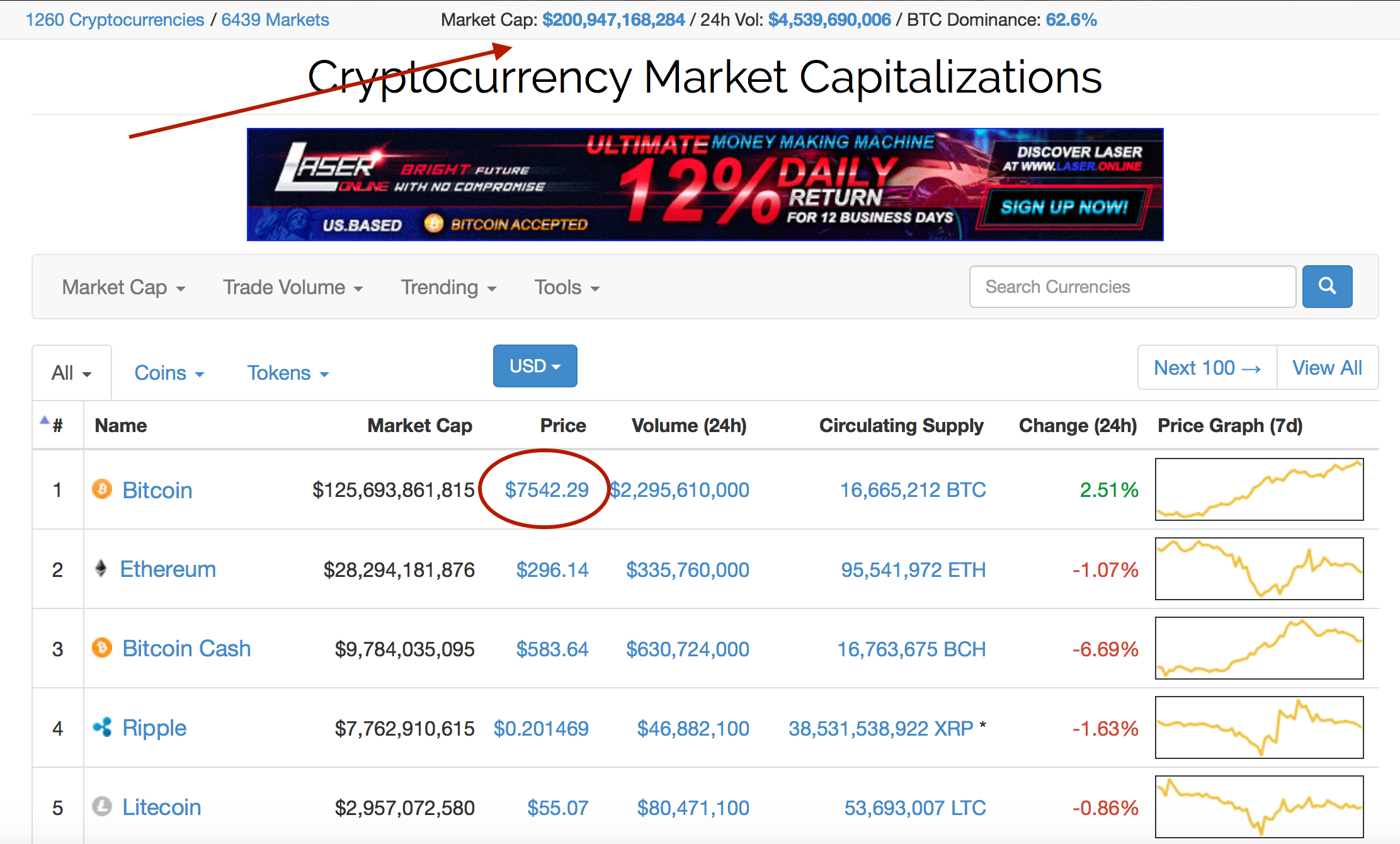Viewport: 1400px width, 844px height.
Task: Open the All filter tab dropdown
Action: coord(72,373)
